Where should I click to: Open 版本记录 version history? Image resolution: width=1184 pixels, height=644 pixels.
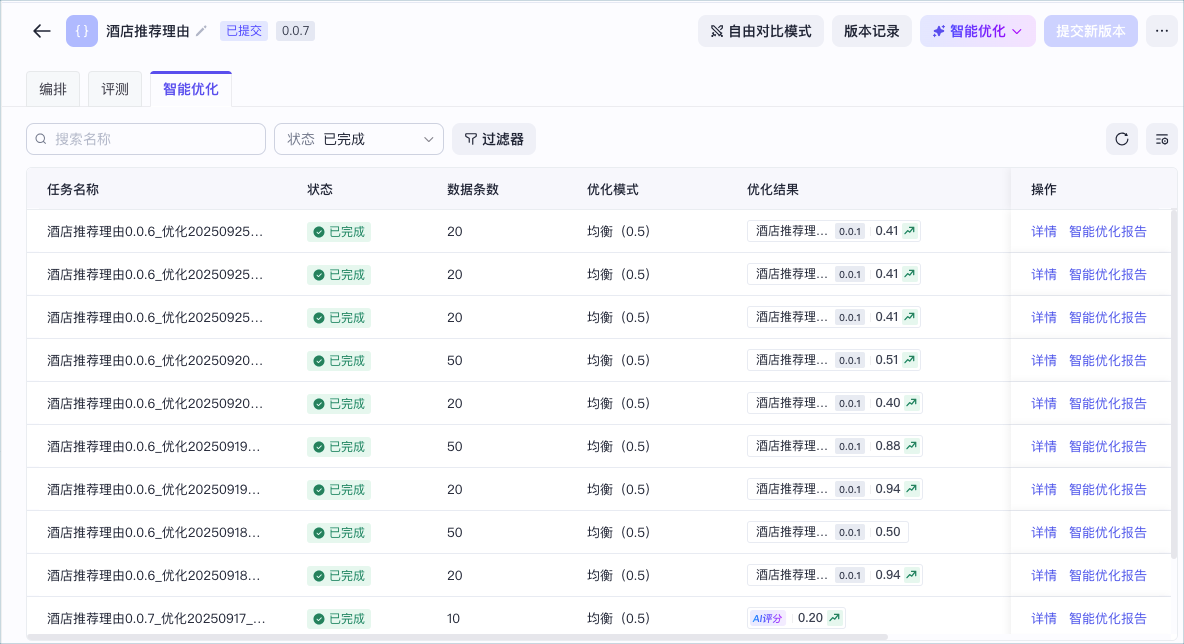click(x=871, y=31)
